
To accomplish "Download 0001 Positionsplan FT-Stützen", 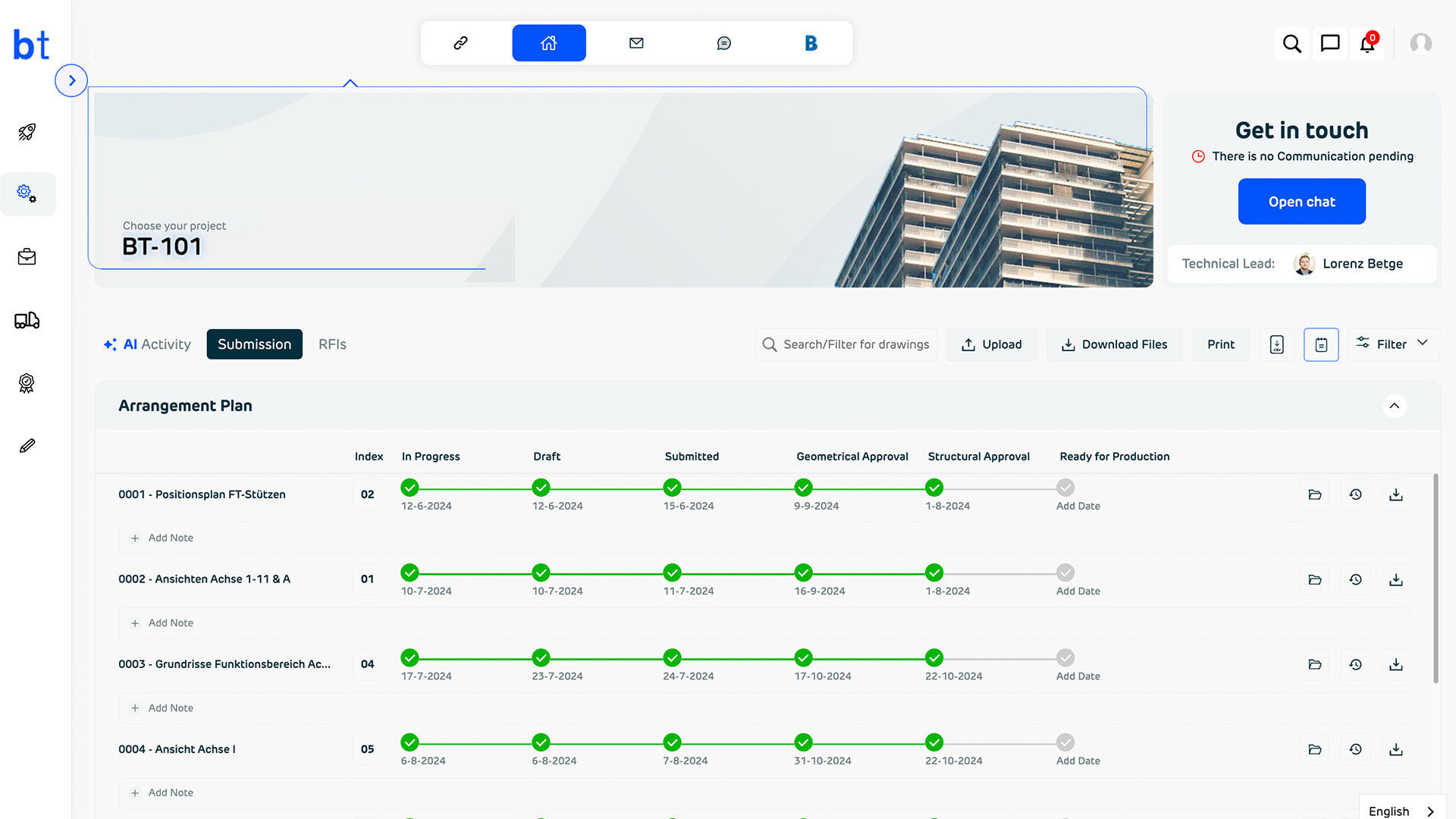I will [x=1396, y=494].
